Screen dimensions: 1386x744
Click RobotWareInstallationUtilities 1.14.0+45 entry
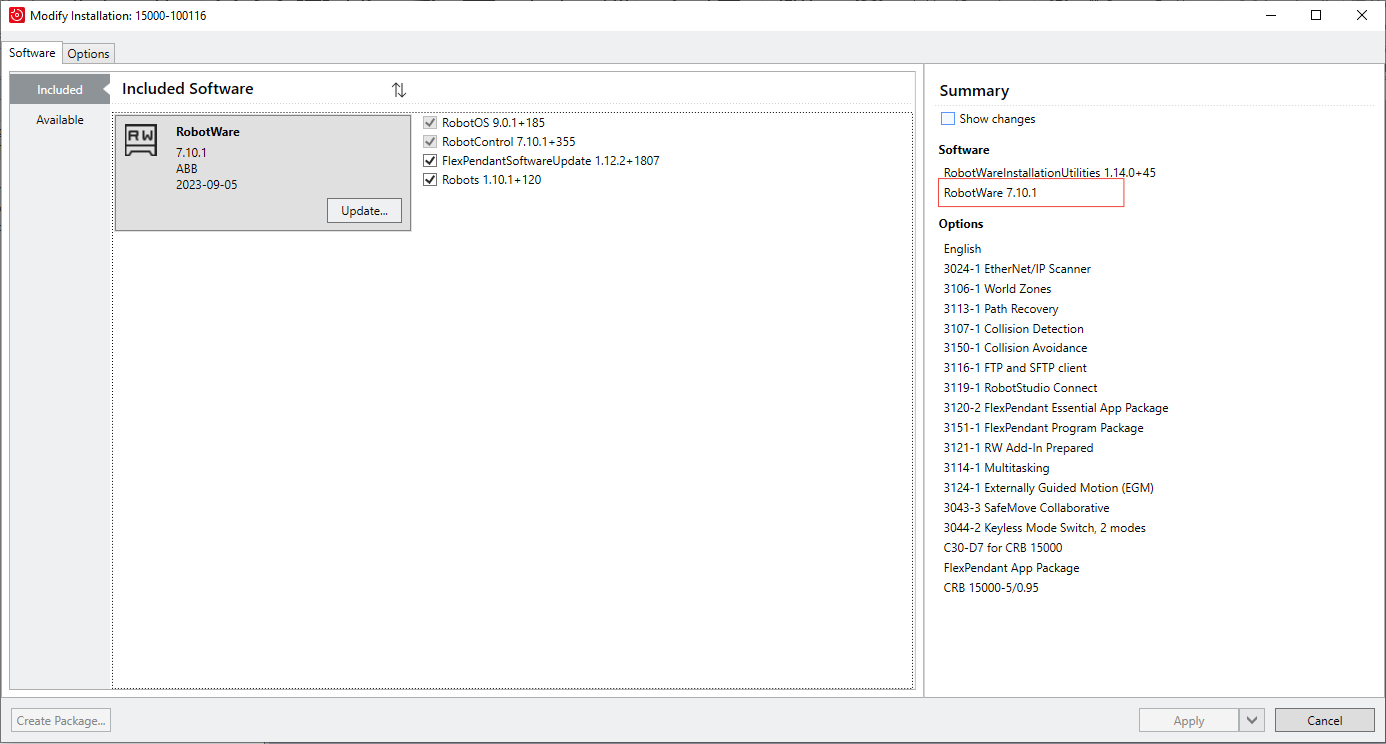[1049, 173]
